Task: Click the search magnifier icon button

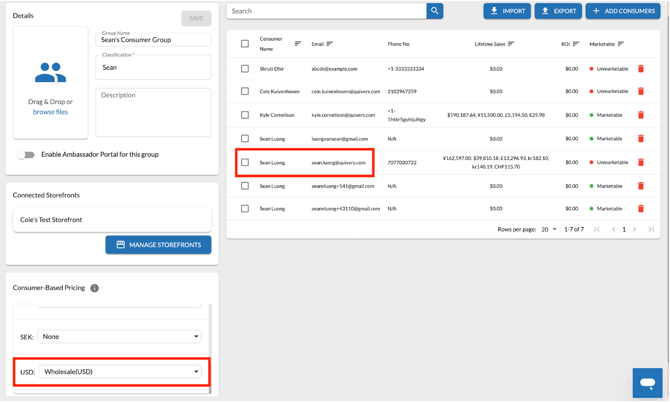Action: (x=435, y=11)
